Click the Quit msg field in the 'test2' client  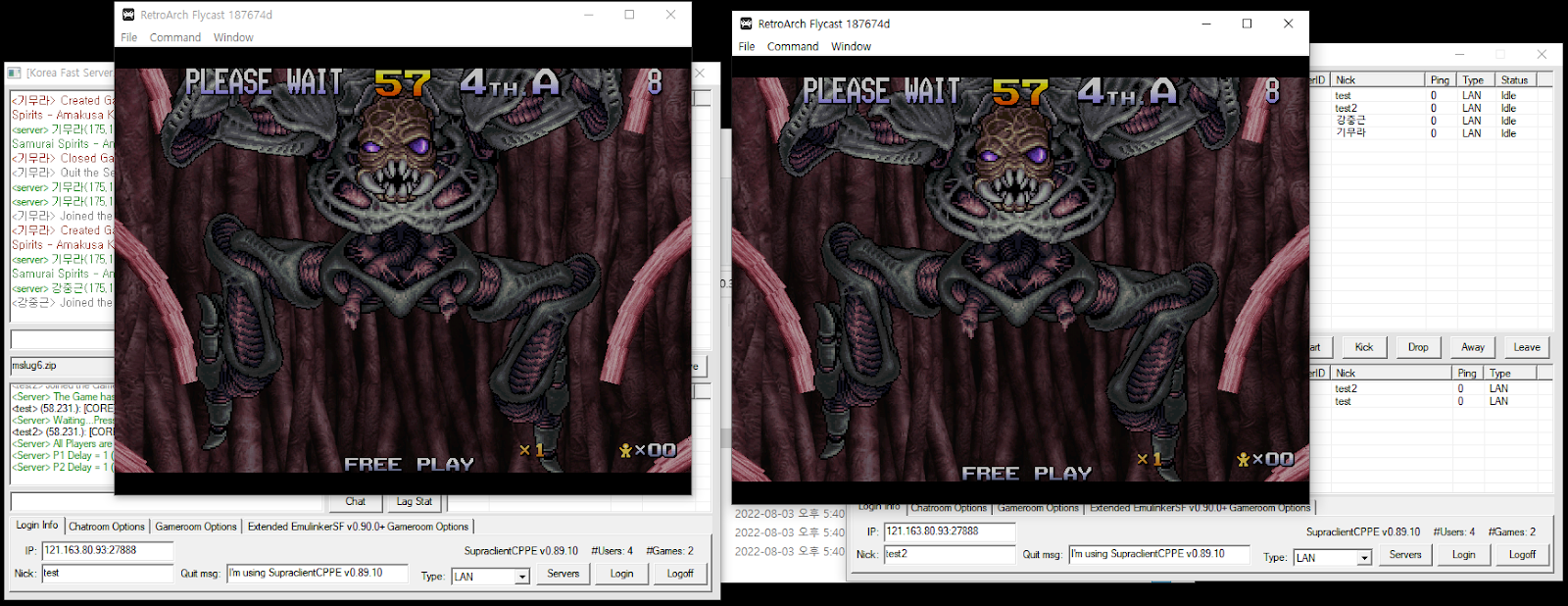[1160, 554]
